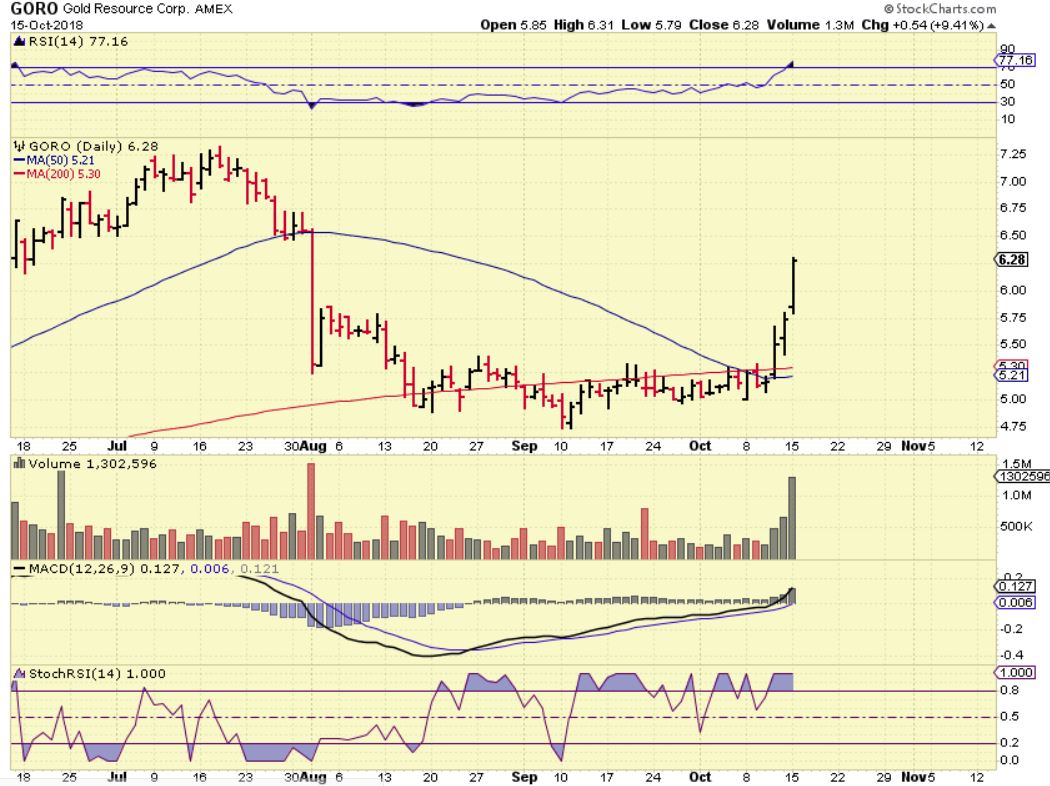The image size is (1050, 786).
Task: Click the date '15-Oct-2018'
Action: (47, 25)
